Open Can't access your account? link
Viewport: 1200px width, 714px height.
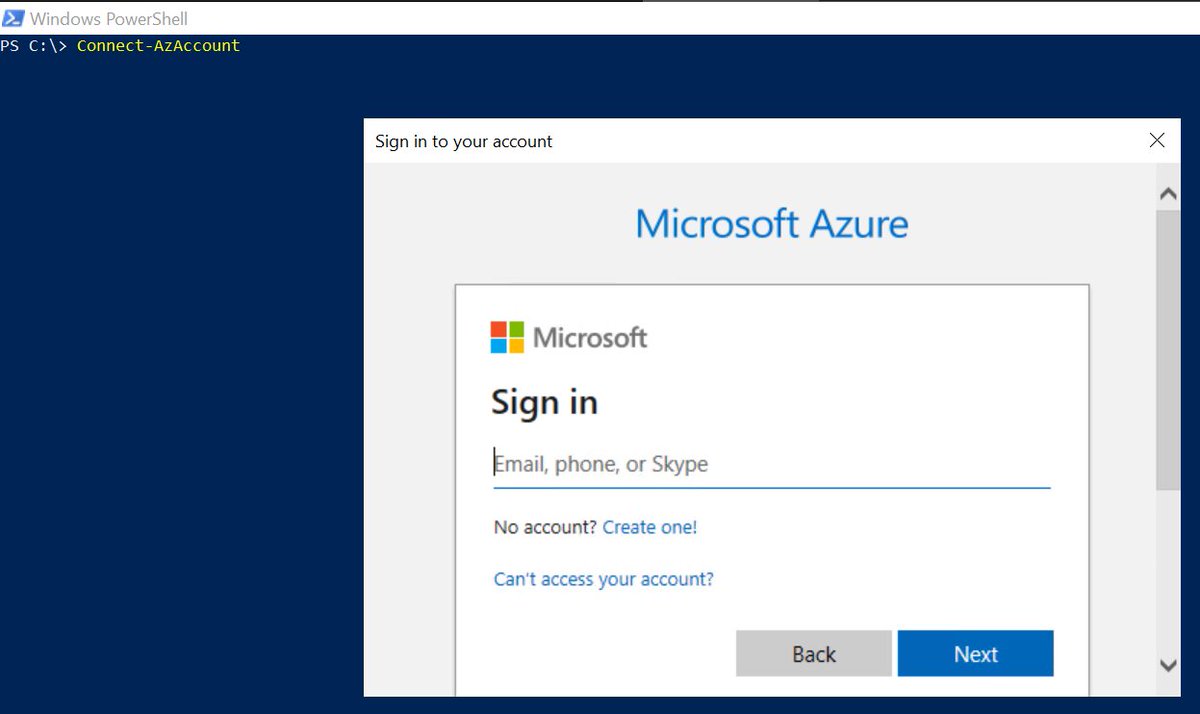pyautogui.click(x=604, y=579)
